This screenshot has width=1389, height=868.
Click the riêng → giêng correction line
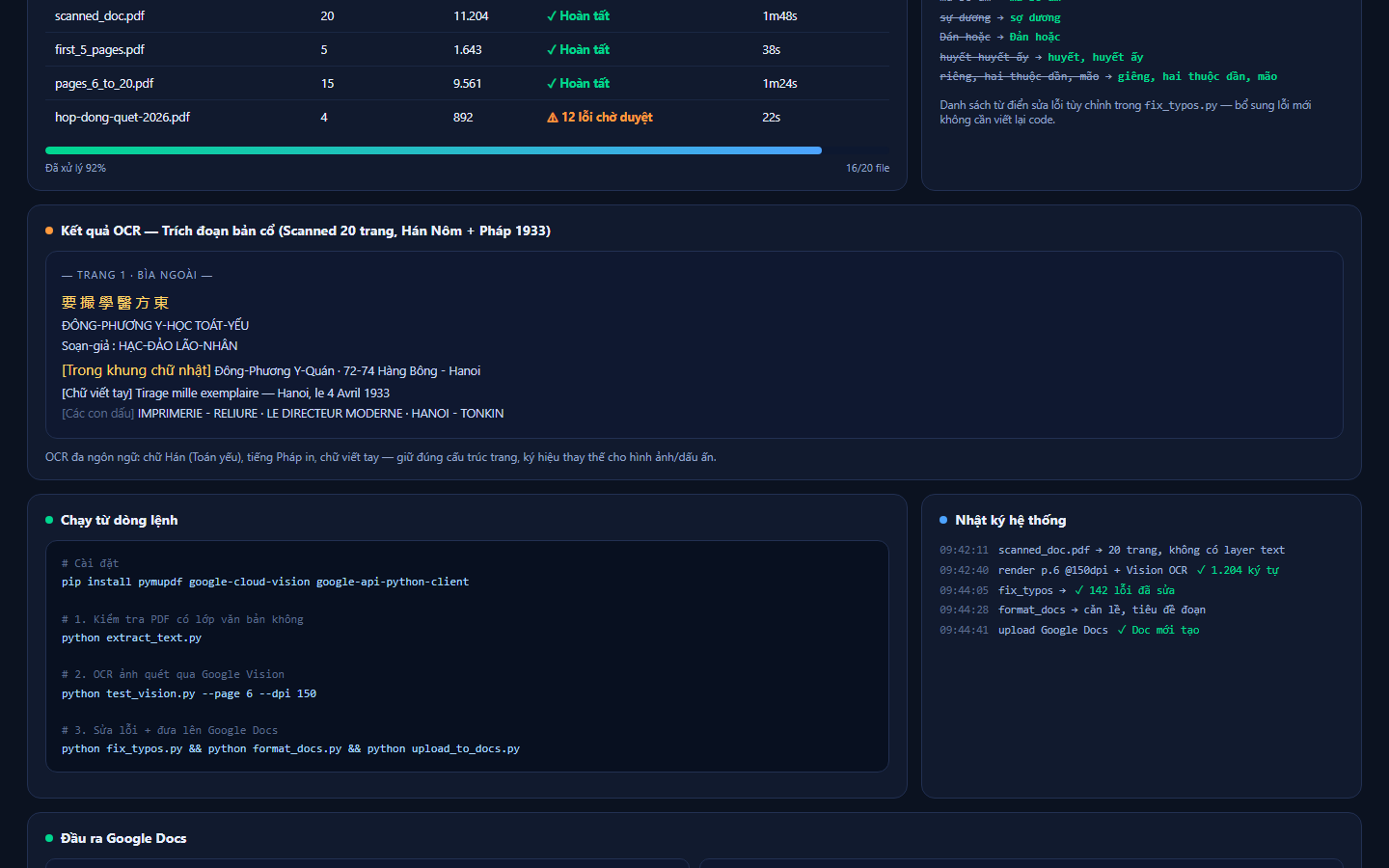click(x=1108, y=76)
